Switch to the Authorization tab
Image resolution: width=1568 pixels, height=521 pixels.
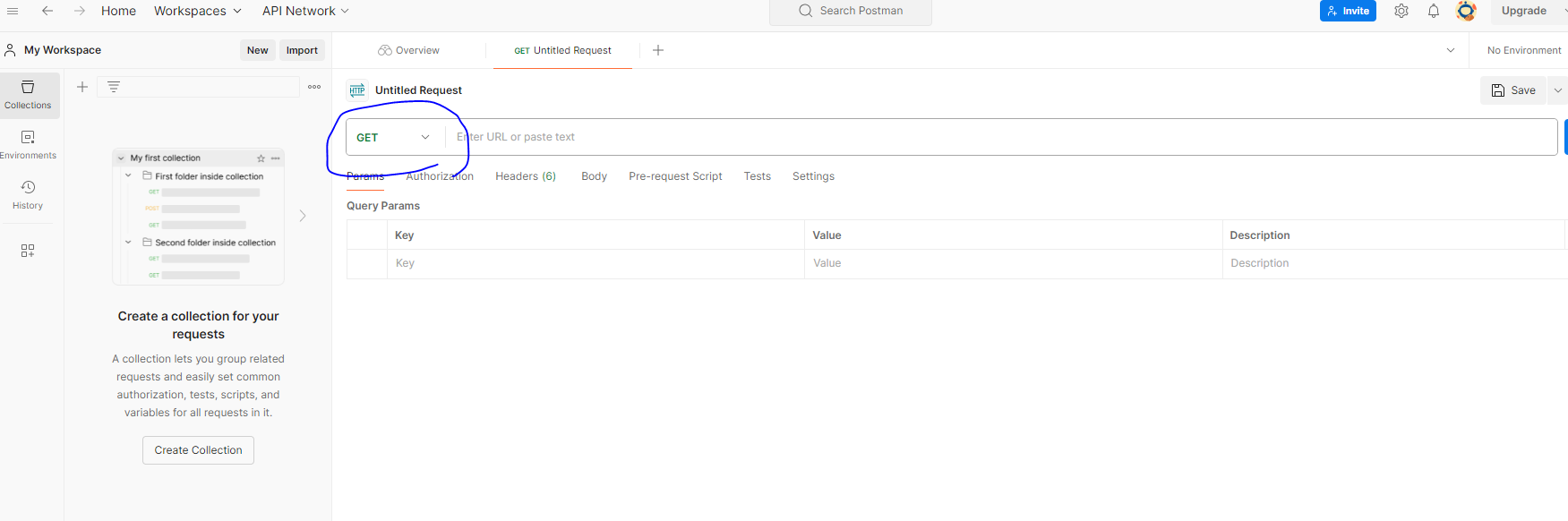[x=440, y=176]
